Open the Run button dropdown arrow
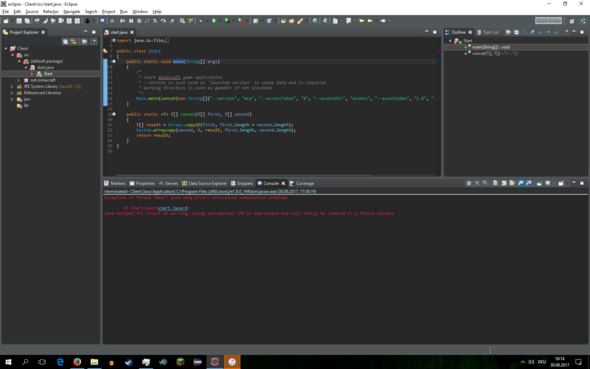Image resolution: width=590 pixels, height=369 pixels. pos(220,21)
